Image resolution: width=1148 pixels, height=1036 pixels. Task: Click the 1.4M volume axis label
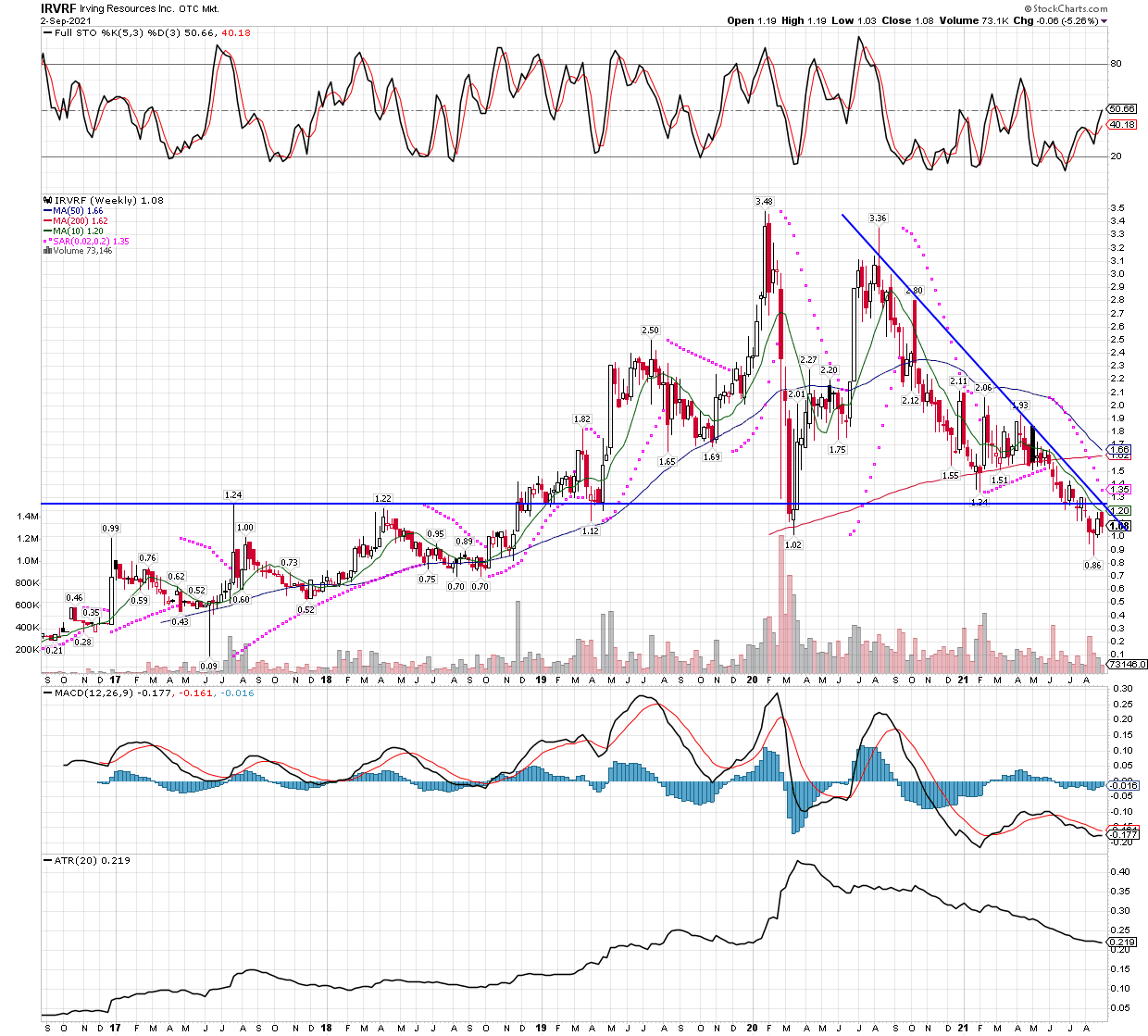(x=29, y=517)
